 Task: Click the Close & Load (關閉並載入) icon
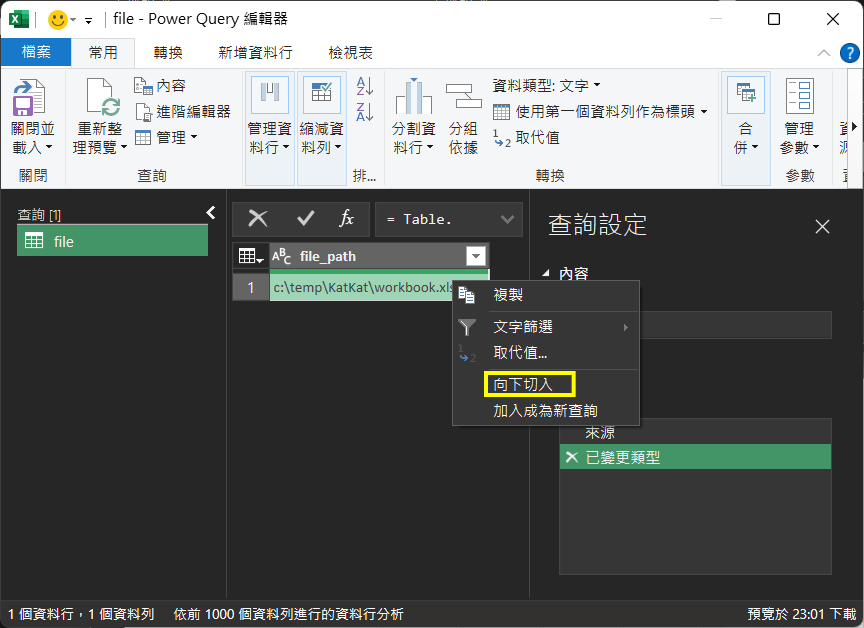[28, 101]
